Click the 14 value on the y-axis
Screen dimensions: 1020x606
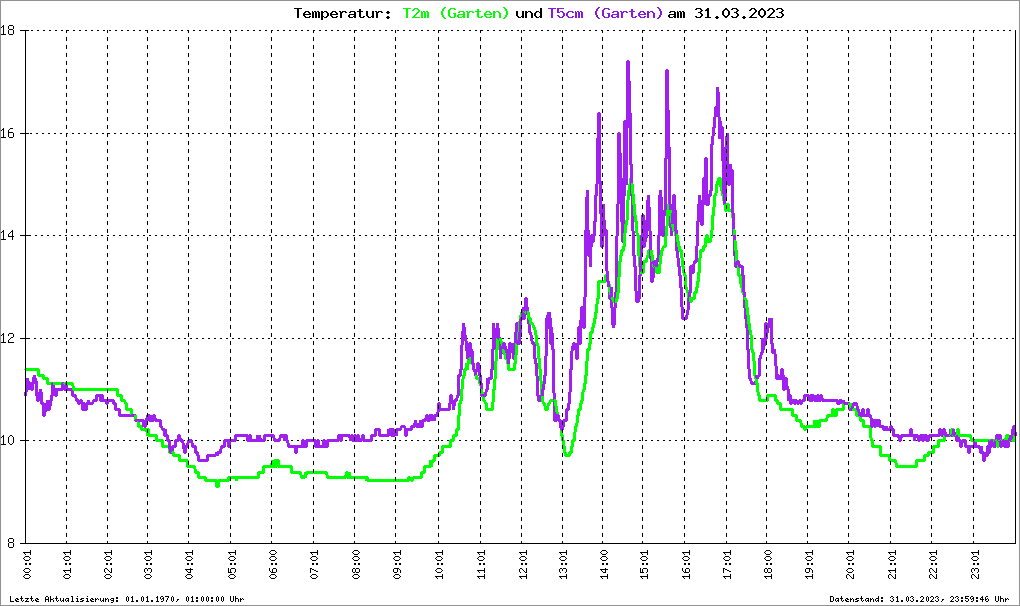pos(10,236)
